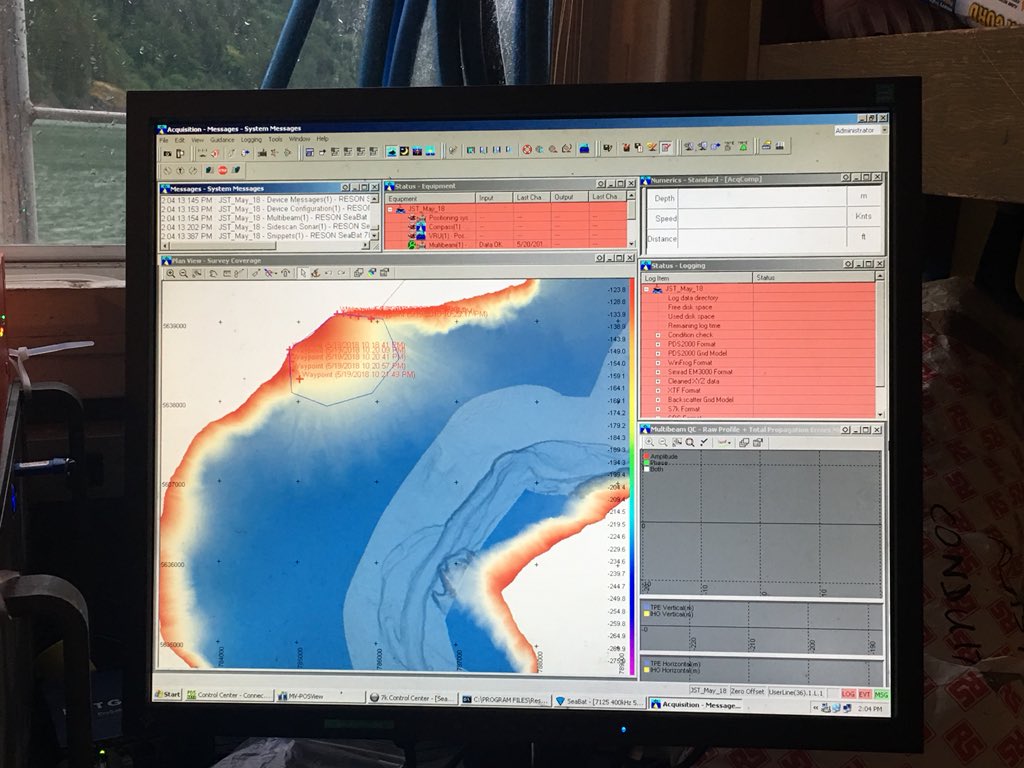
Task: Toggle LOG indicator in status bar
Action: 848,694
